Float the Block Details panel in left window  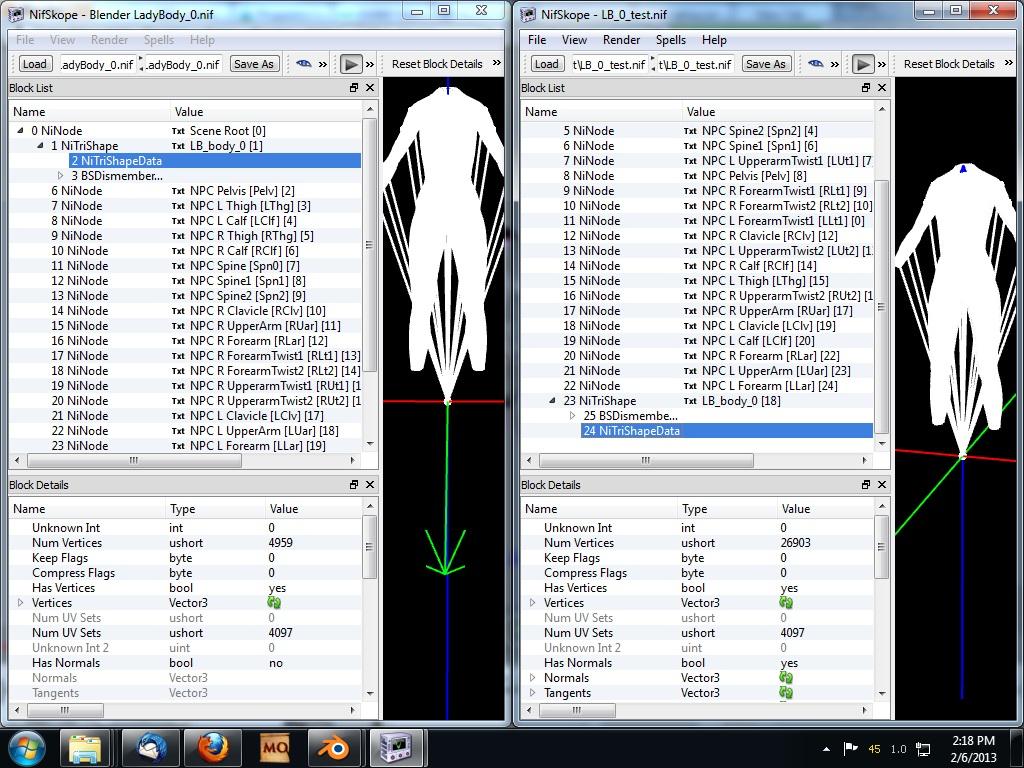pyautogui.click(x=354, y=485)
